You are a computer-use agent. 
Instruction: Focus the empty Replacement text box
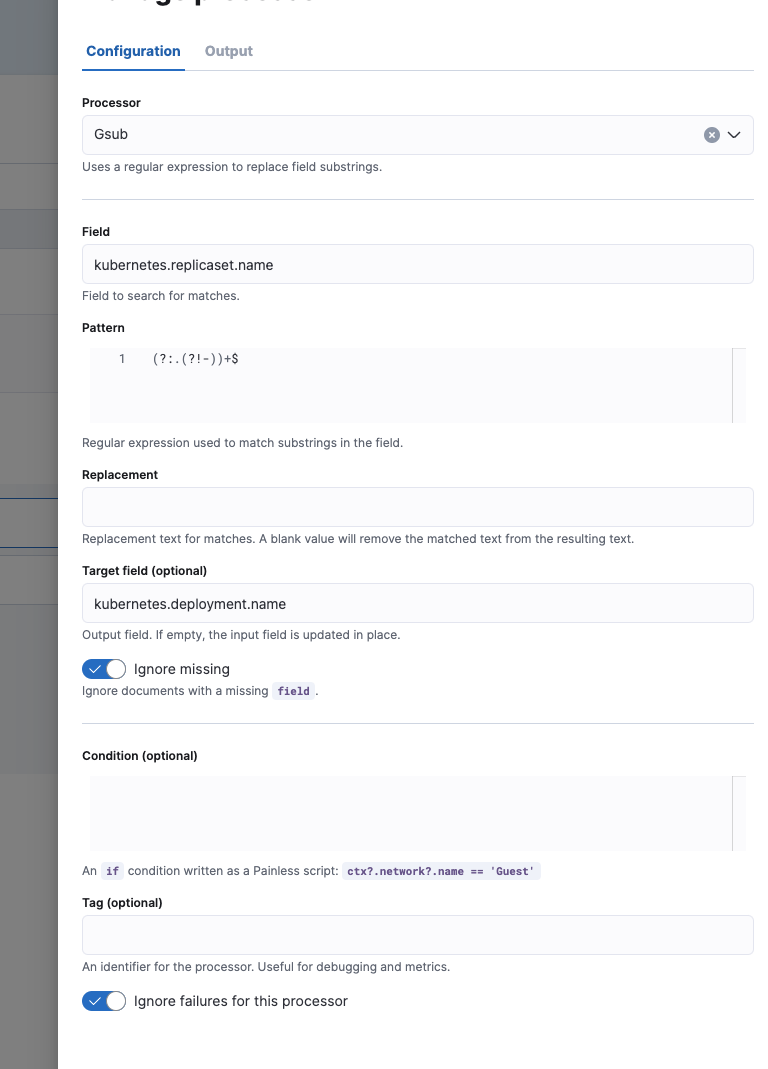[x=417, y=507]
